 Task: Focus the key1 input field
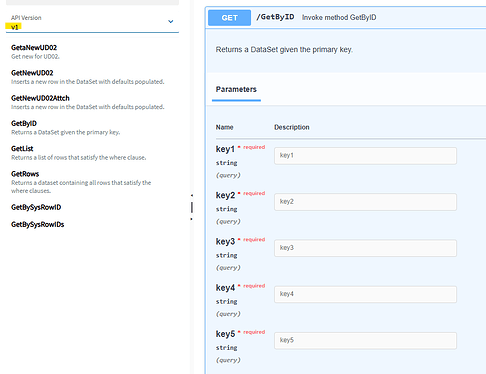(x=365, y=156)
